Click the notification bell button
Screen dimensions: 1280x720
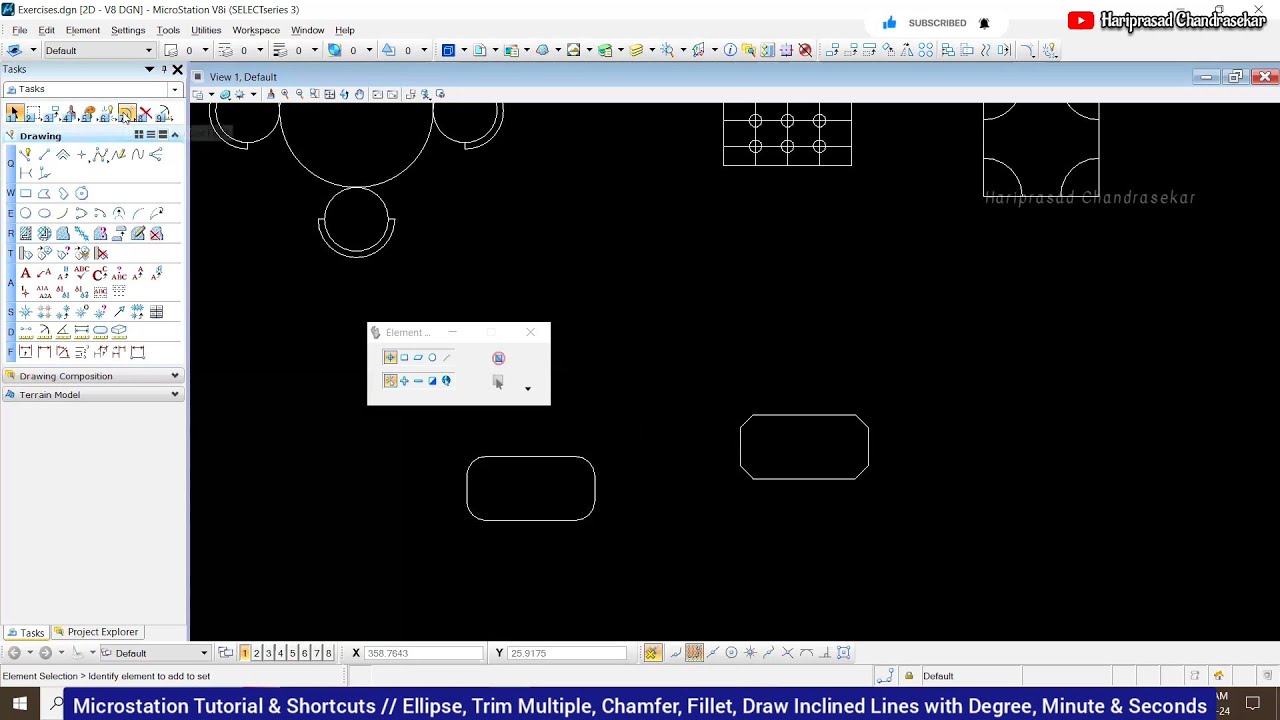(x=984, y=23)
